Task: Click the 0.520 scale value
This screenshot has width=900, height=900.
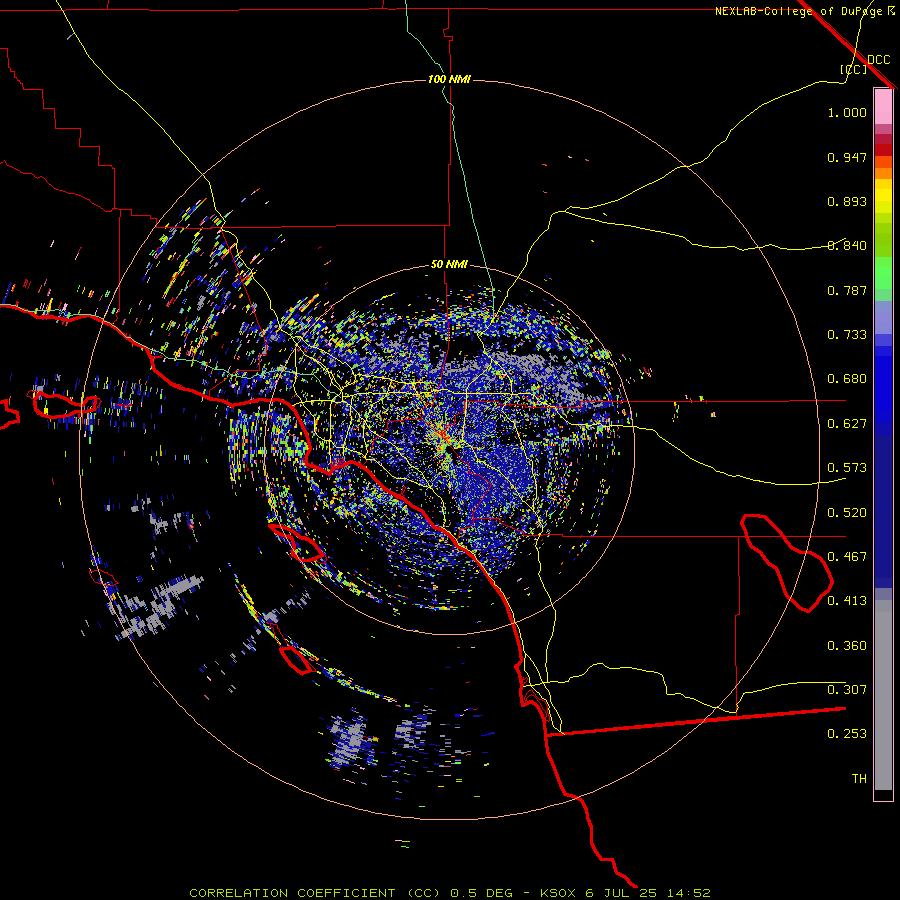Action: 847,513
